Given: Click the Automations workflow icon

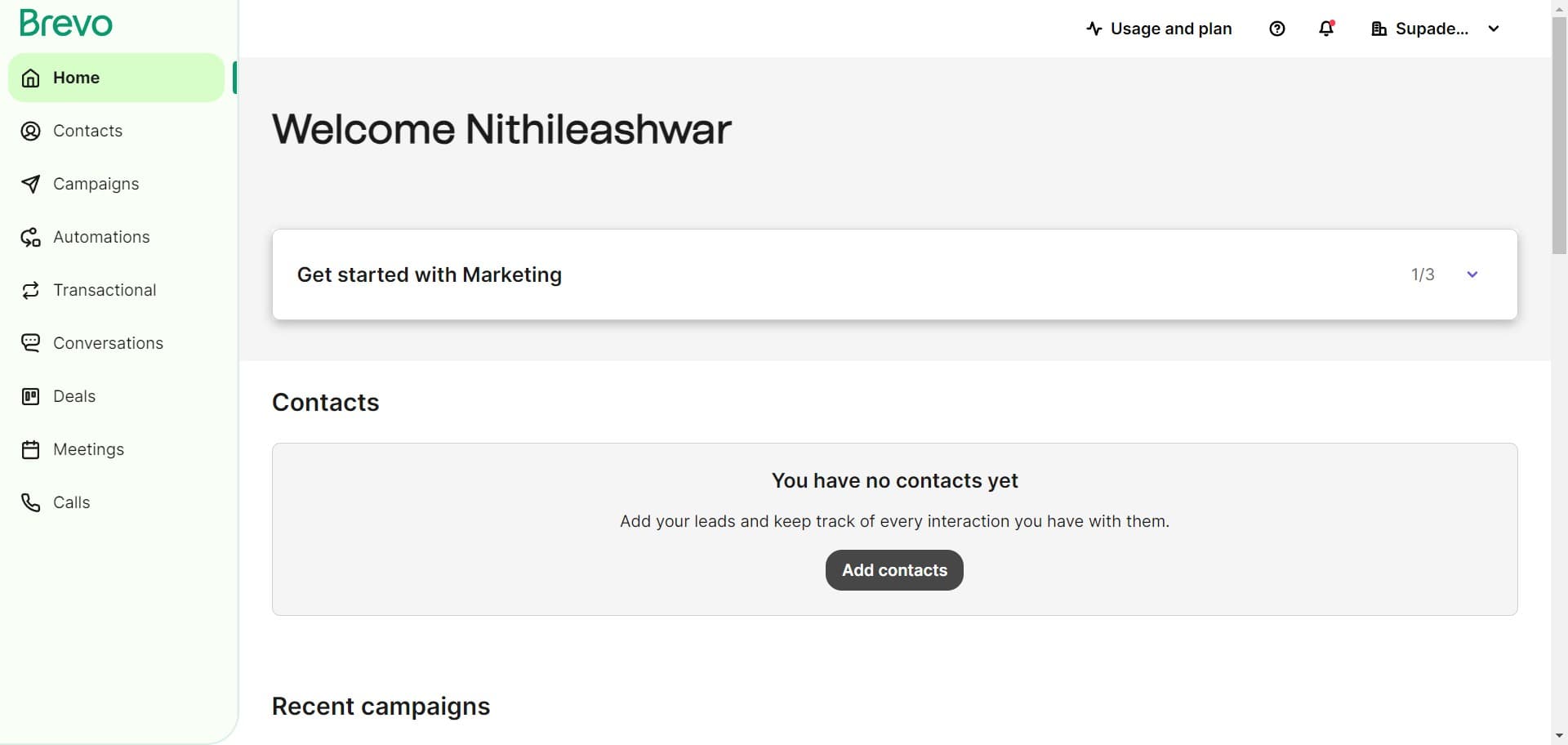Looking at the screenshot, I should (x=30, y=237).
